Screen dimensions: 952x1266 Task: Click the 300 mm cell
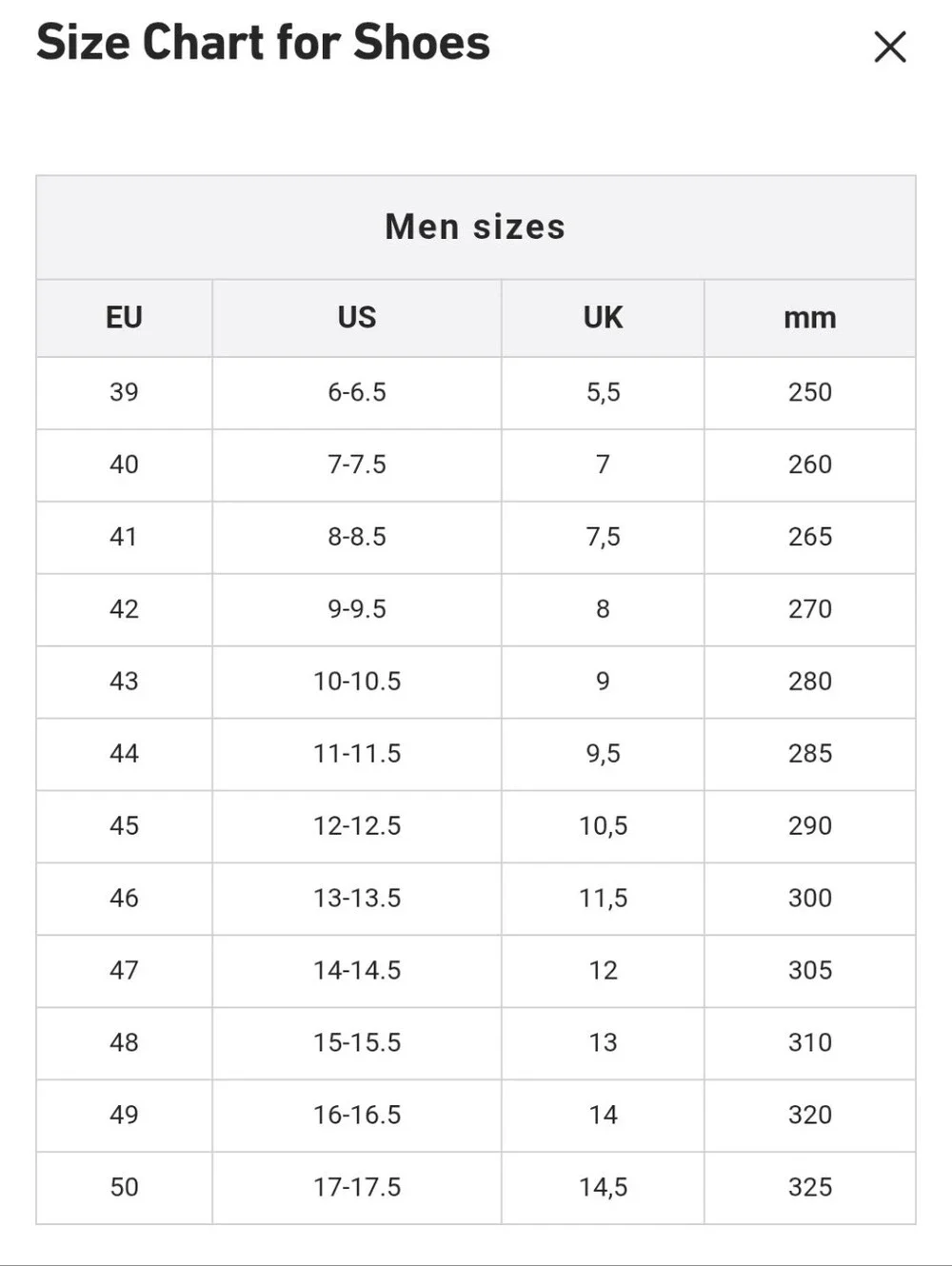pos(810,899)
